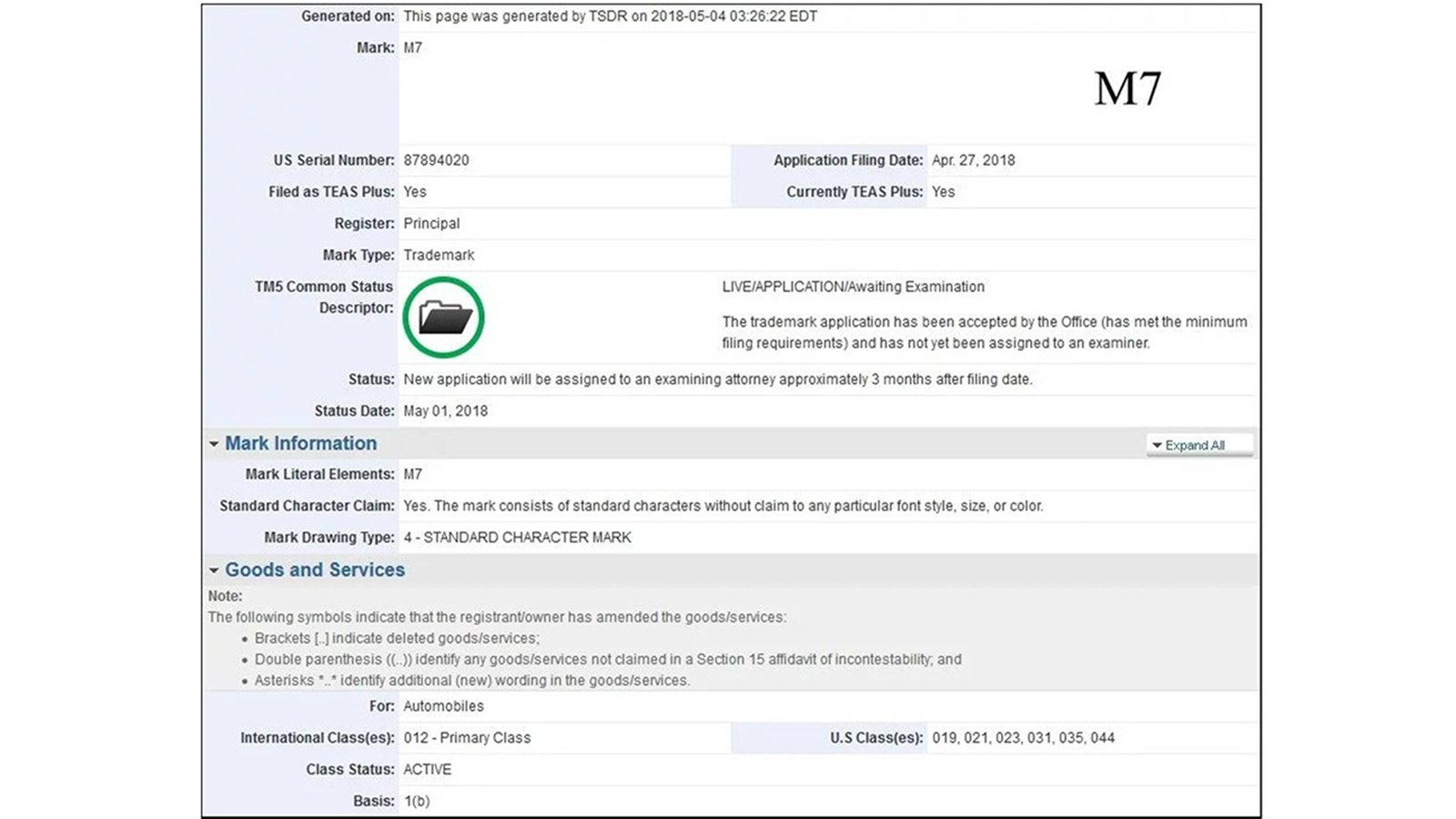Click the Standard Character Claim sentence
1456x819 pixels.
(723, 506)
